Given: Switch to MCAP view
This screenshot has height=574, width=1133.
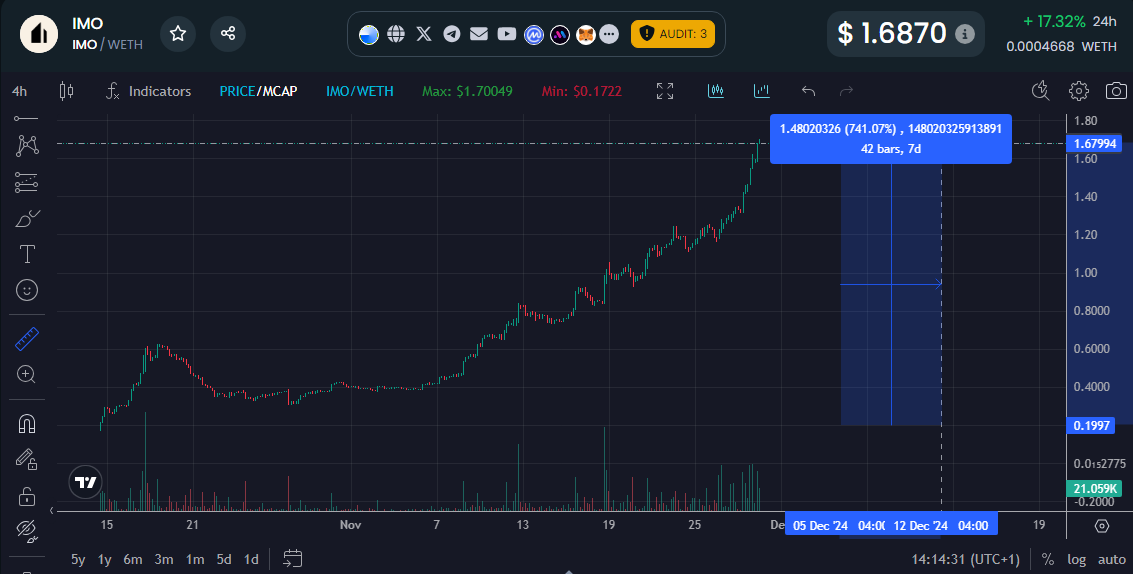Looking at the screenshot, I should pyautogui.click(x=280, y=91).
